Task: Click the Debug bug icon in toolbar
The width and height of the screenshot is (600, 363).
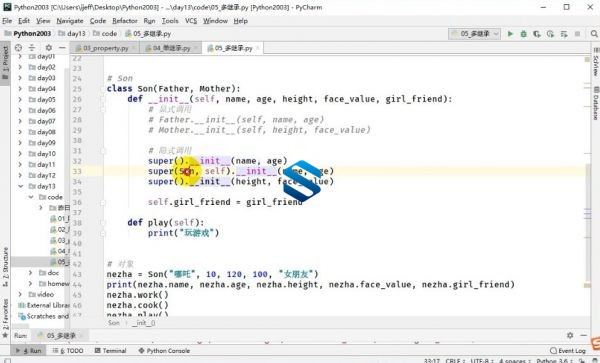Action: click(523, 34)
